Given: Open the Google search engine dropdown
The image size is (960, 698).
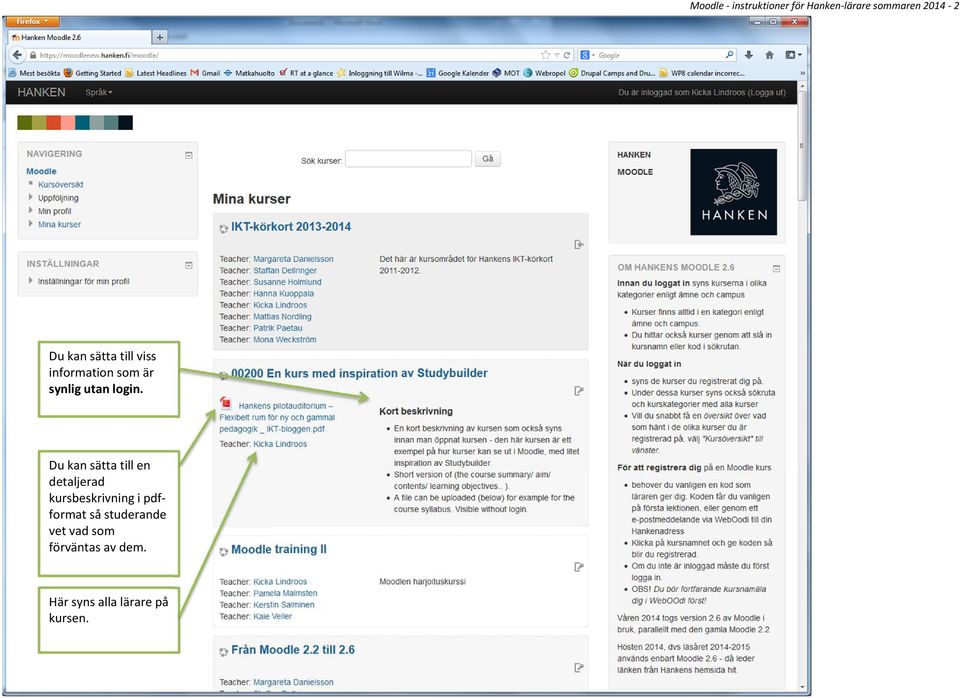Looking at the screenshot, I should coord(587,55).
